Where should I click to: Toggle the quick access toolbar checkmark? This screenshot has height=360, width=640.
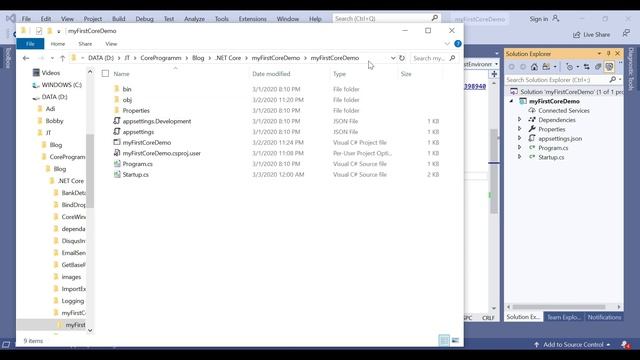(x=39, y=31)
